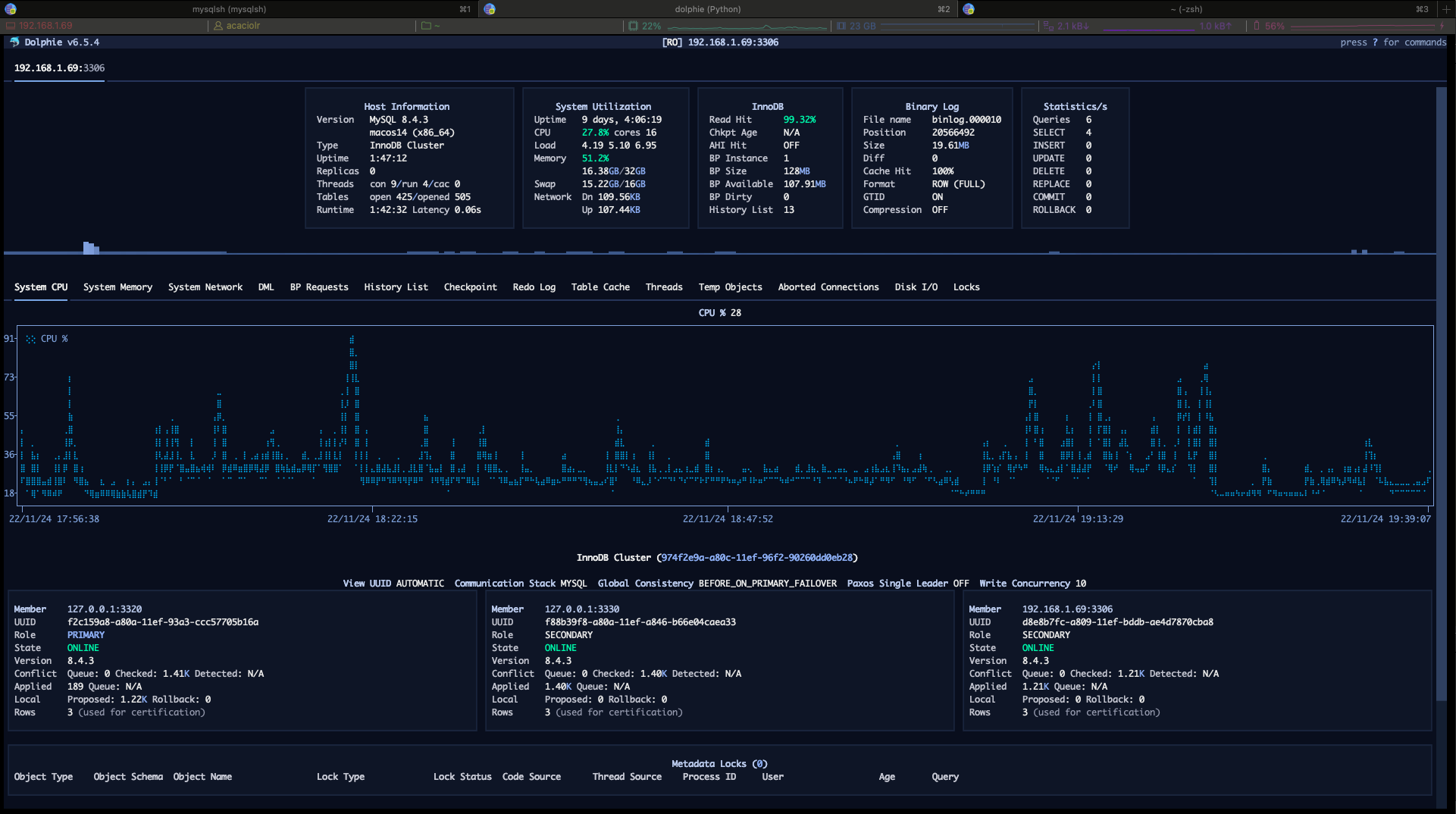The height and width of the screenshot is (814, 1456).
Task: Open the System Memory graph tab
Action: pyautogui.click(x=117, y=287)
